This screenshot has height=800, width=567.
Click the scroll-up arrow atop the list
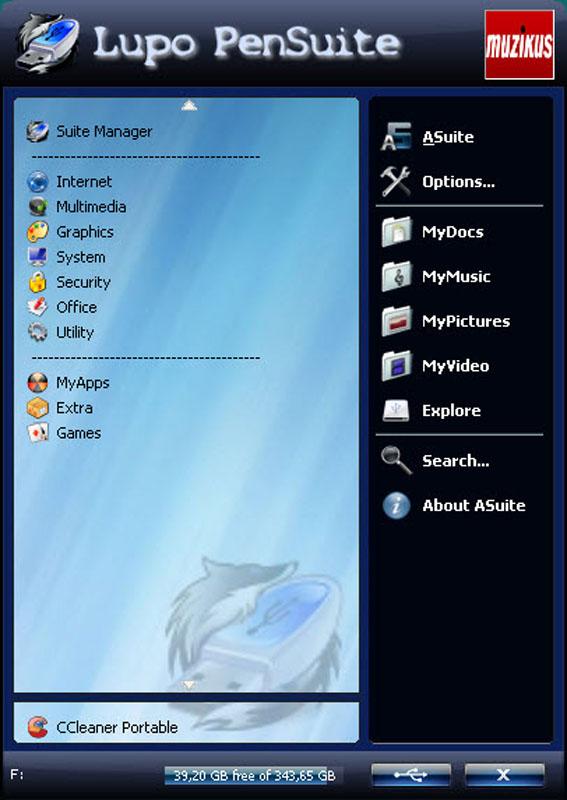pyautogui.click(x=189, y=105)
